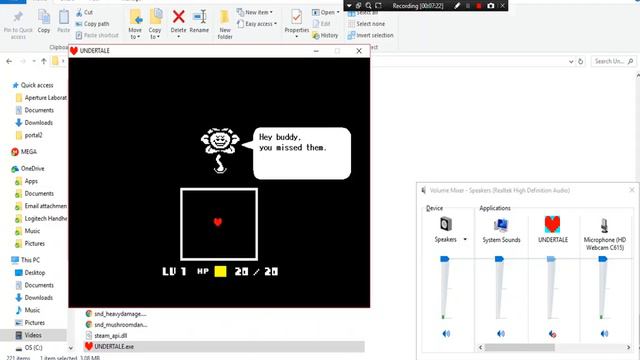Click the red soul heart in game
Viewport: 640px width, 360px height.
(x=218, y=222)
